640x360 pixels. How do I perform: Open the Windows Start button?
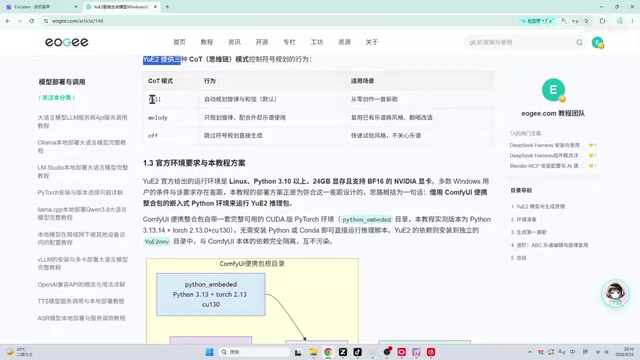tap(209, 352)
